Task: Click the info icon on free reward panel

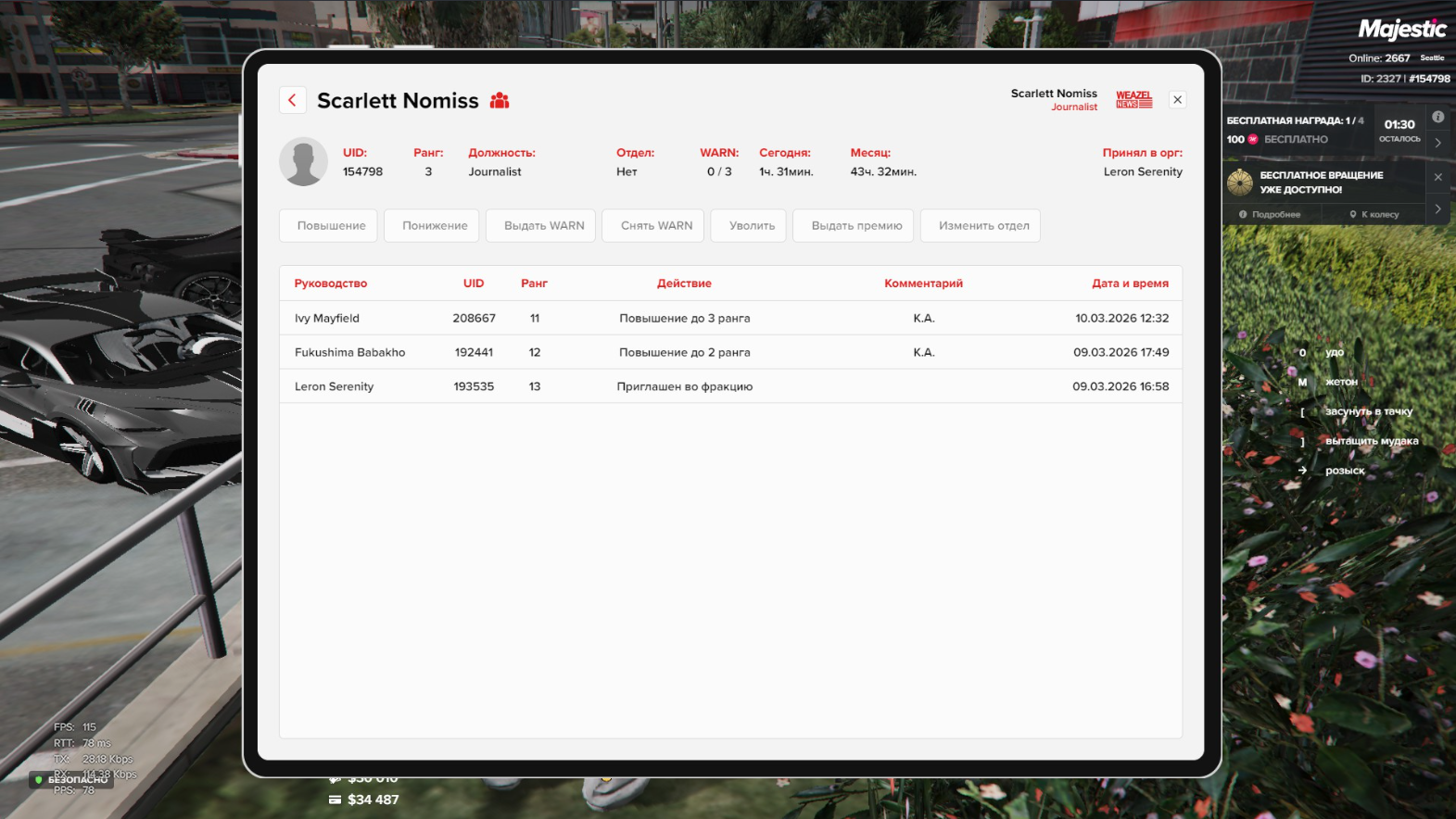Action: (1437, 117)
